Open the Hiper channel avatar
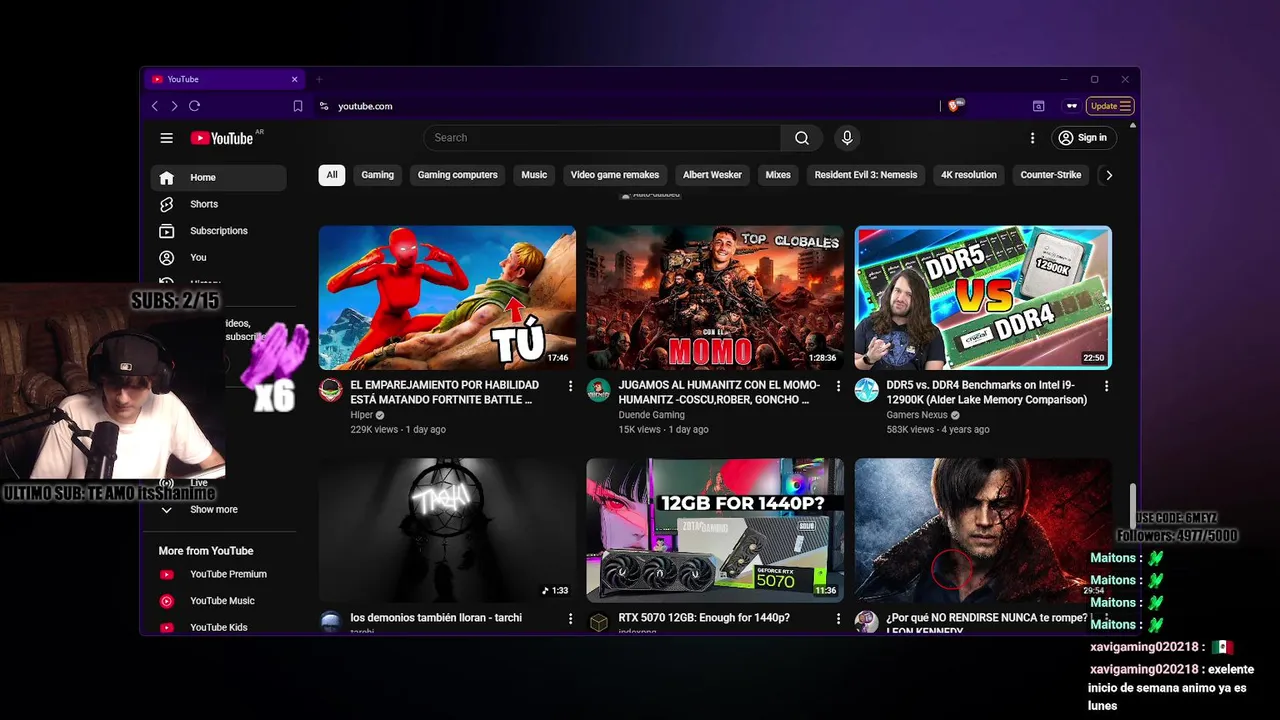The image size is (1280, 720). [331, 390]
